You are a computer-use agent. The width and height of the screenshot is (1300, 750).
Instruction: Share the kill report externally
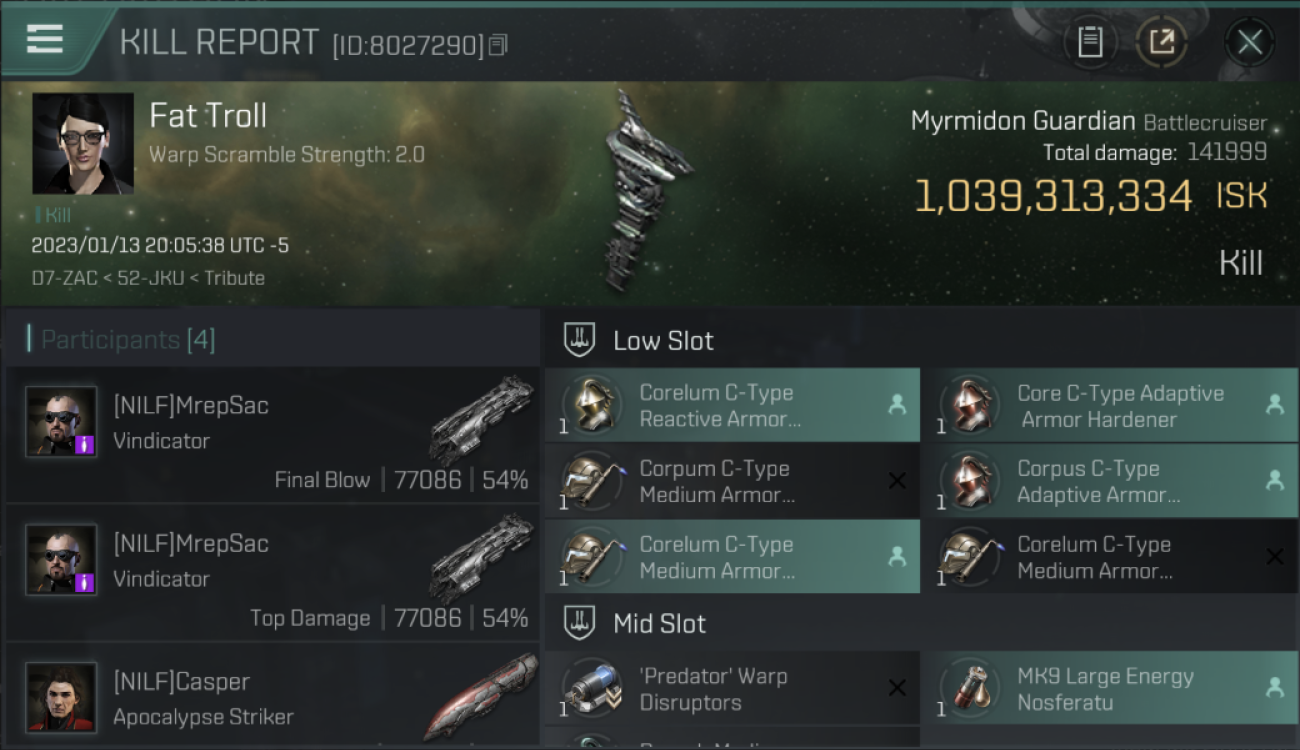coord(1161,42)
